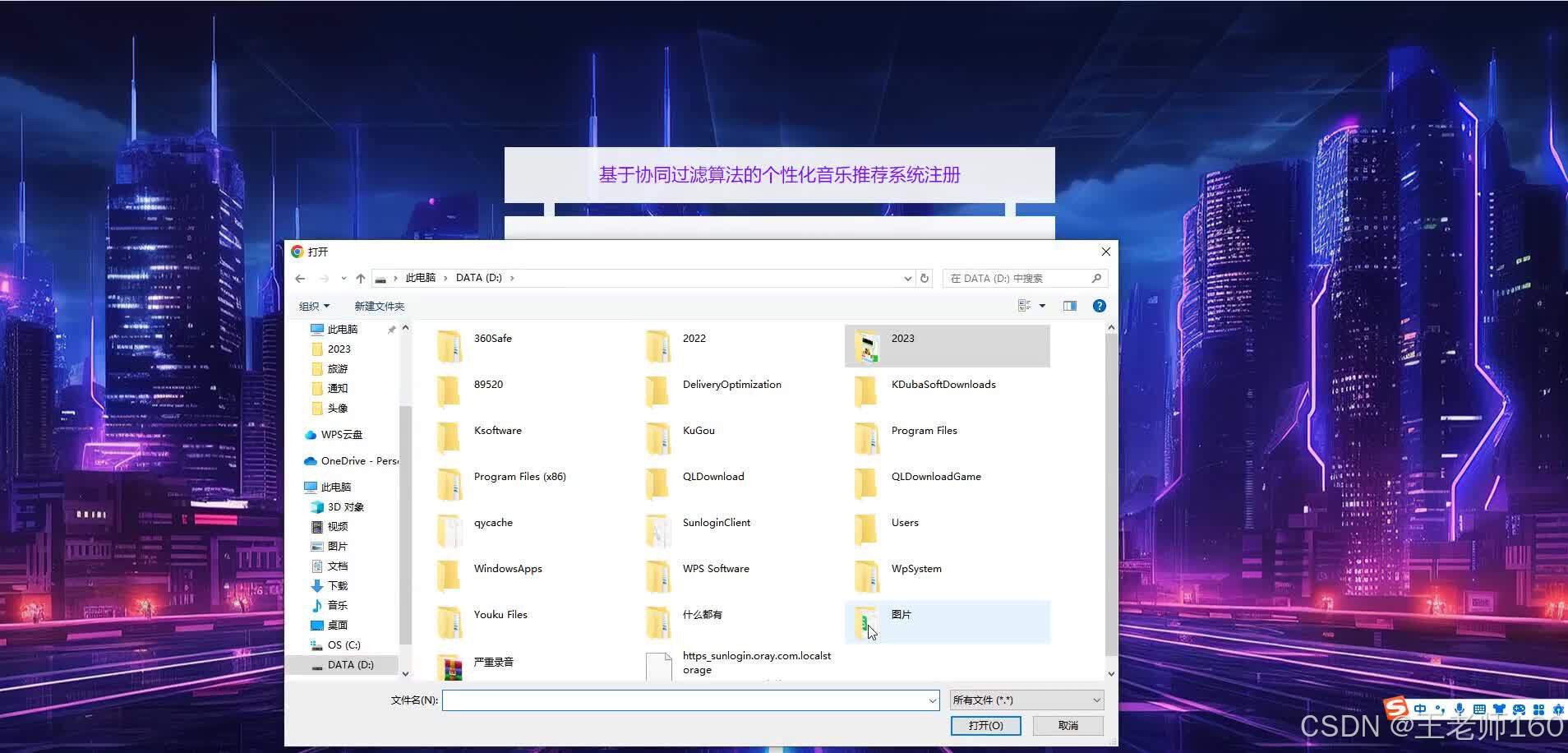Screen dimensions: 1568x753
Task: Select the 2022 folder
Action: (x=740, y=346)
